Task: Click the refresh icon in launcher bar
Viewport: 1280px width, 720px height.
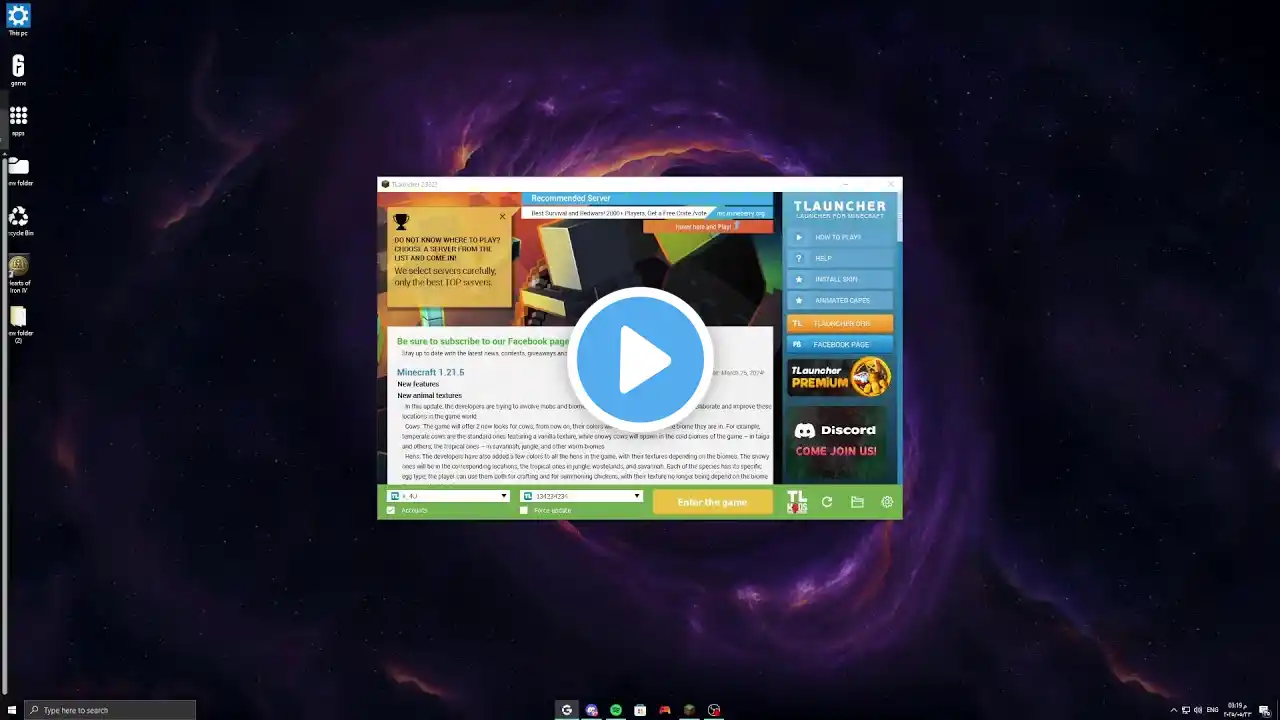Action: pos(827,502)
